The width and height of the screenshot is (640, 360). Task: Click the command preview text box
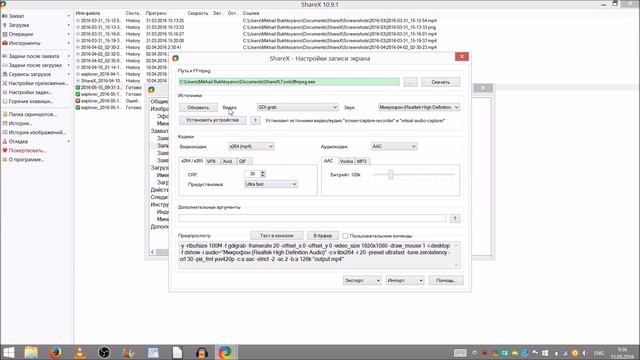point(318,255)
